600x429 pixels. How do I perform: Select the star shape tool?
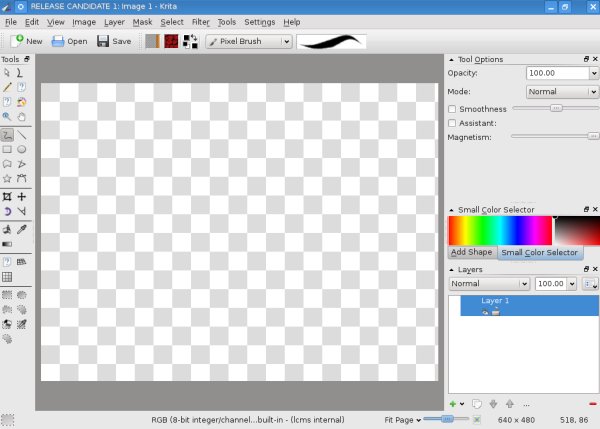click(7, 178)
